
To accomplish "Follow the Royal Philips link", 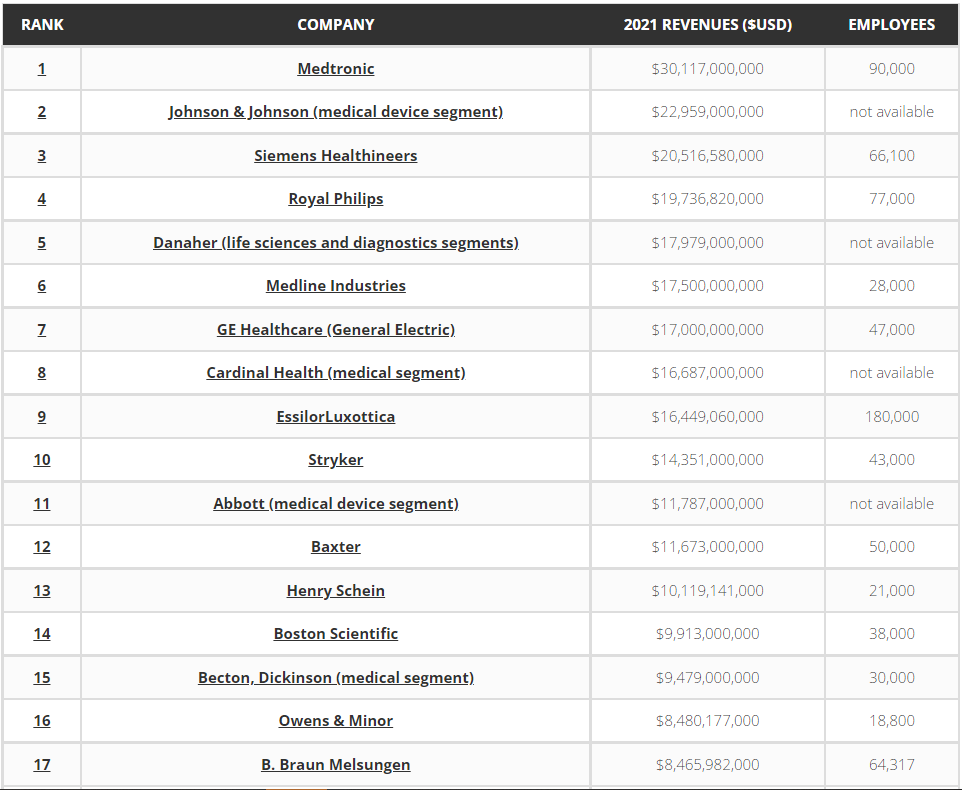I will pos(336,199).
